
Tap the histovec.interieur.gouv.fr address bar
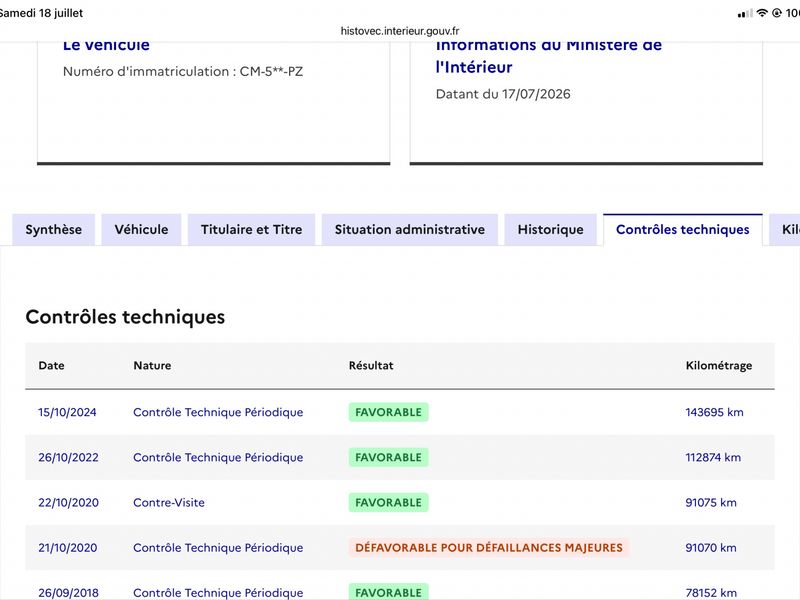click(x=400, y=31)
